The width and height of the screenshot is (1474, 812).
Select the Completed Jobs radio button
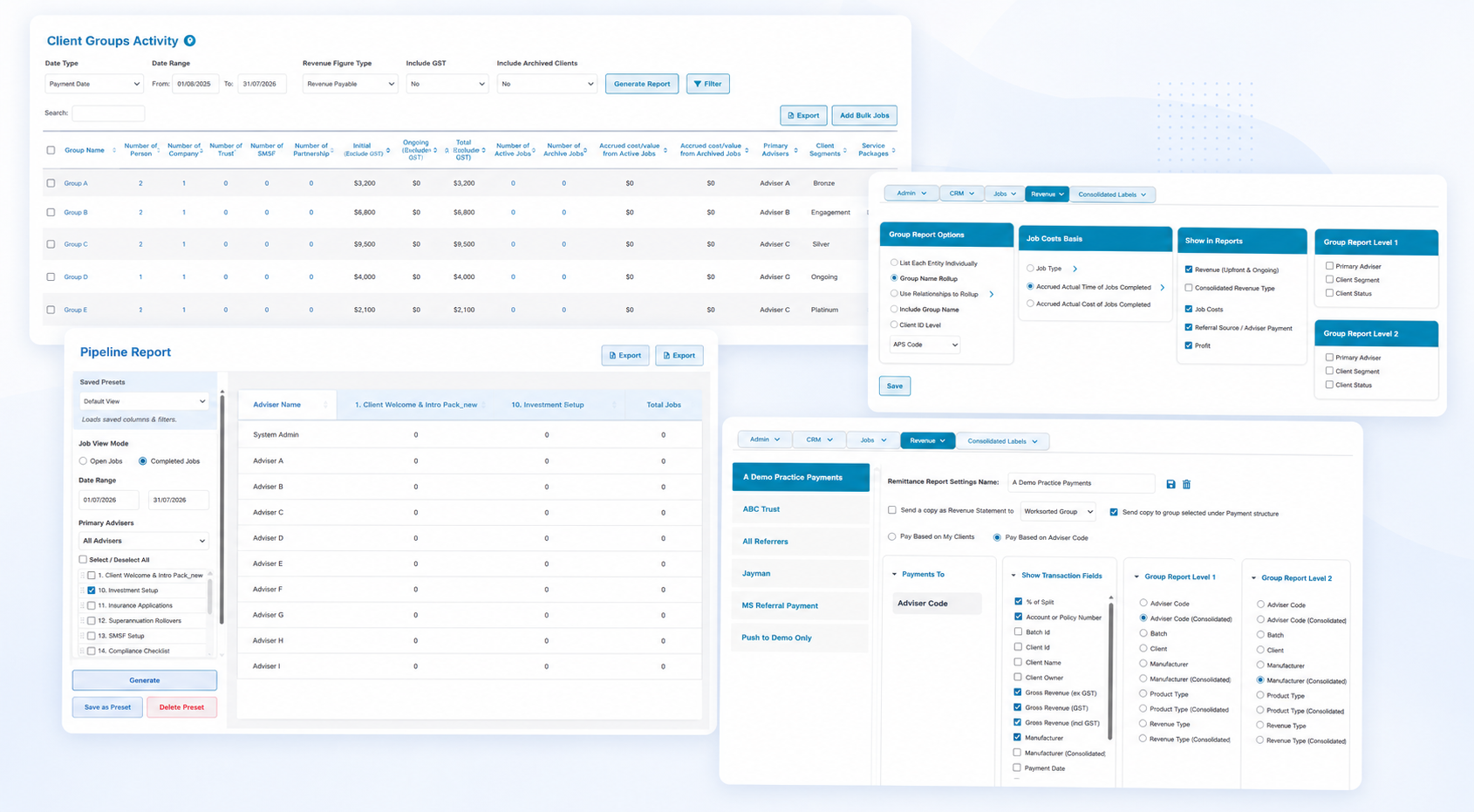pyautogui.click(x=143, y=461)
